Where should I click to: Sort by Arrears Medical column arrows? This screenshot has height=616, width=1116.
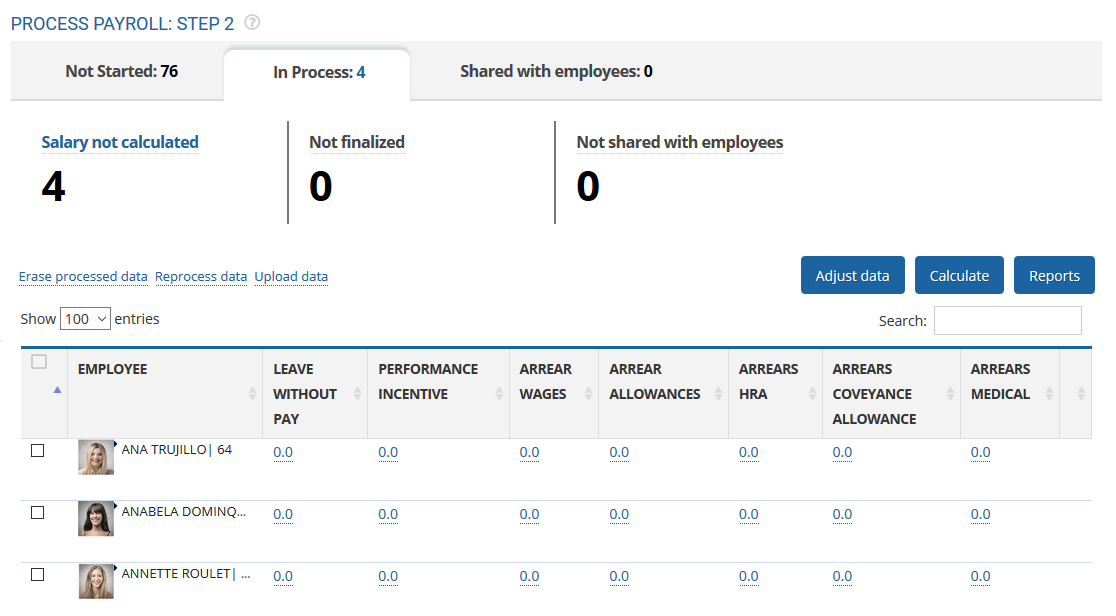click(1048, 394)
